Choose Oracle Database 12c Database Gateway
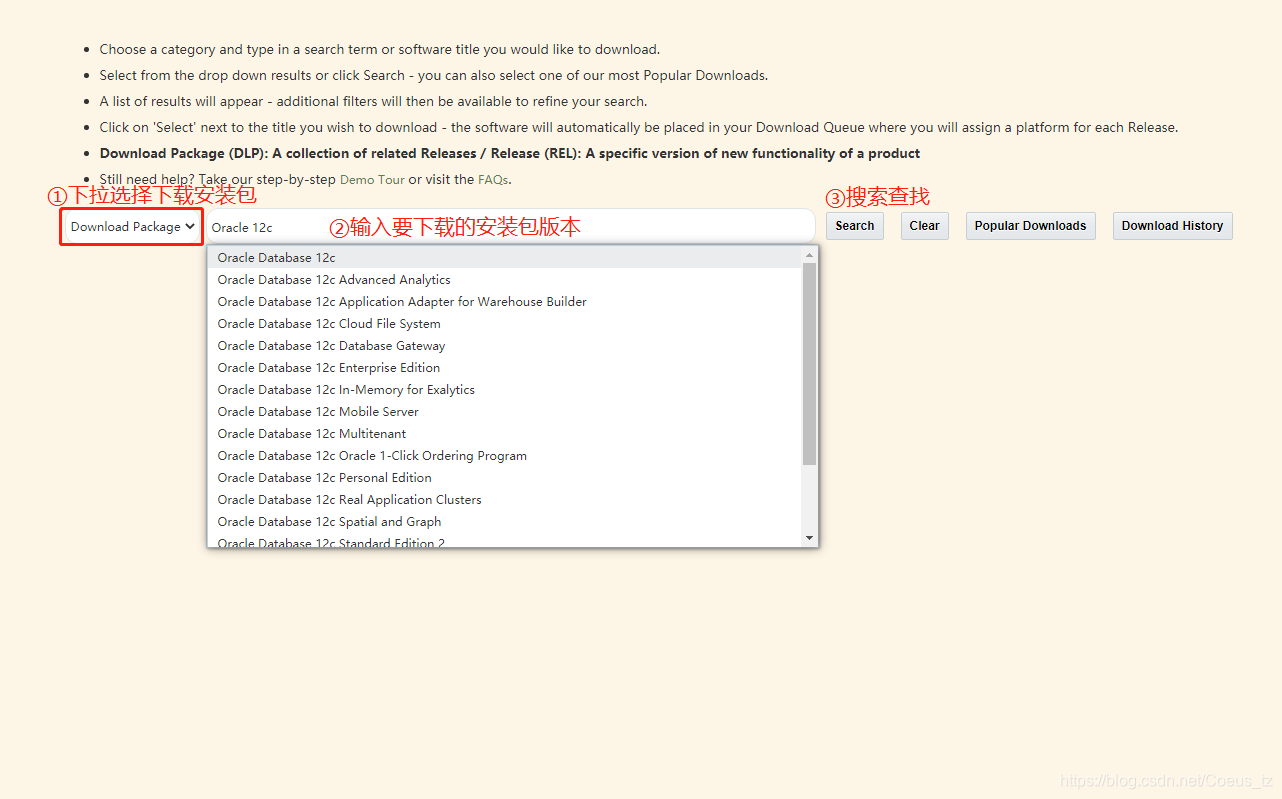1282x799 pixels. click(x=505, y=346)
